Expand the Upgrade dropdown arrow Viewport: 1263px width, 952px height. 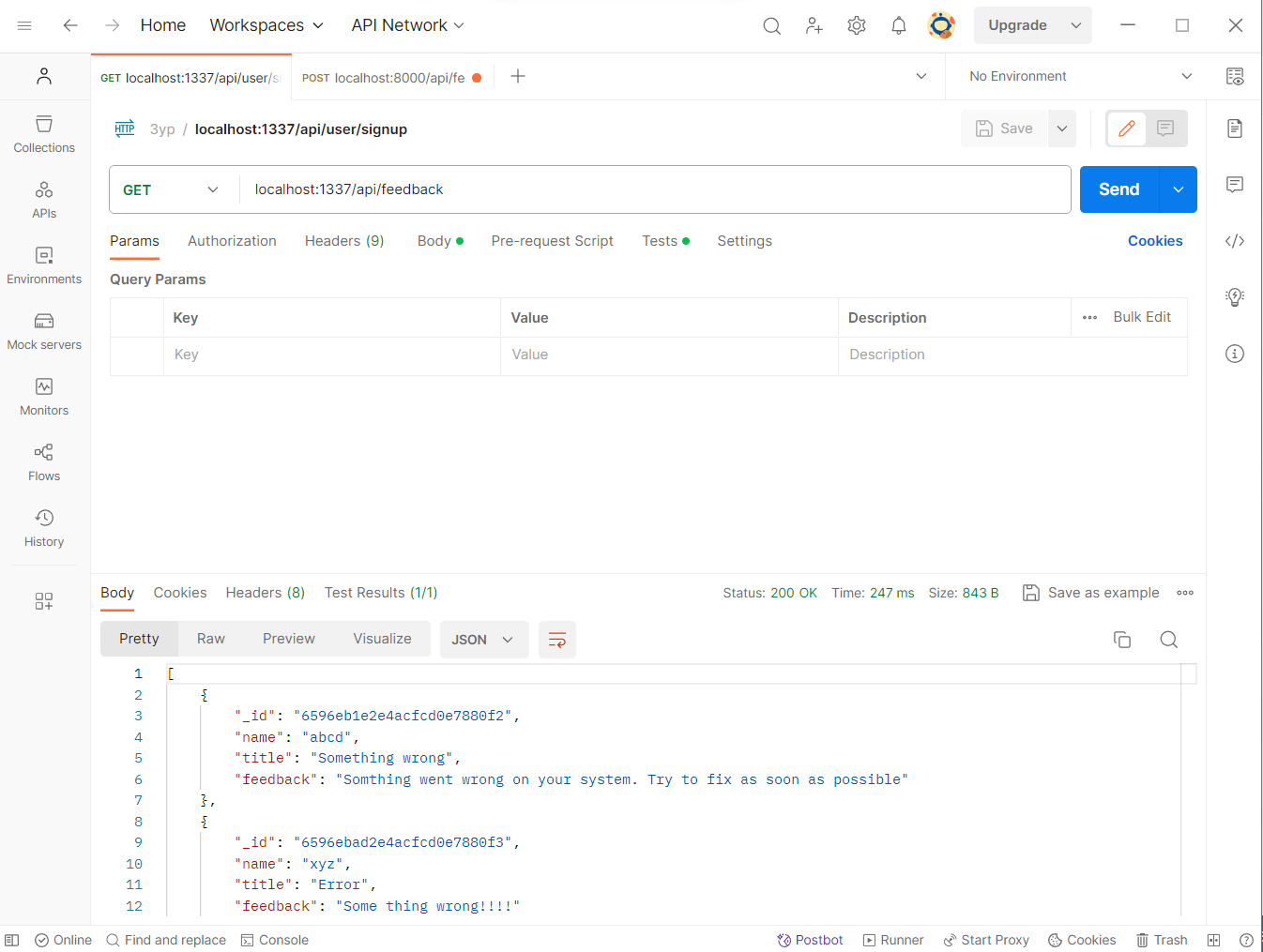point(1076,25)
